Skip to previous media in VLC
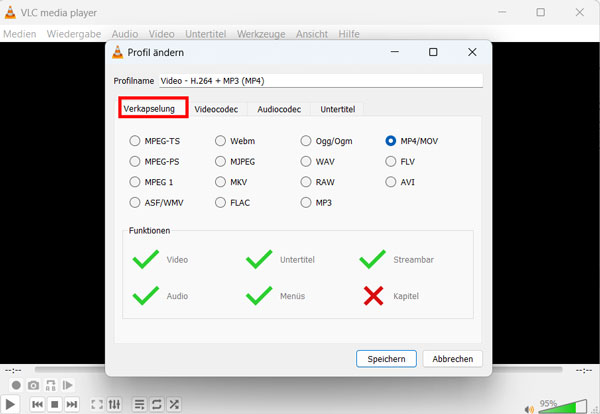 tap(38, 404)
